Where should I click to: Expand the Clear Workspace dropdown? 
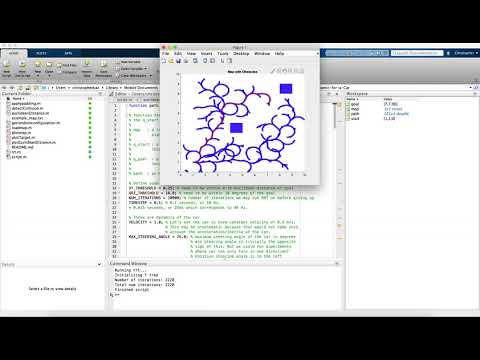pyautogui.click(x=150, y=76)
